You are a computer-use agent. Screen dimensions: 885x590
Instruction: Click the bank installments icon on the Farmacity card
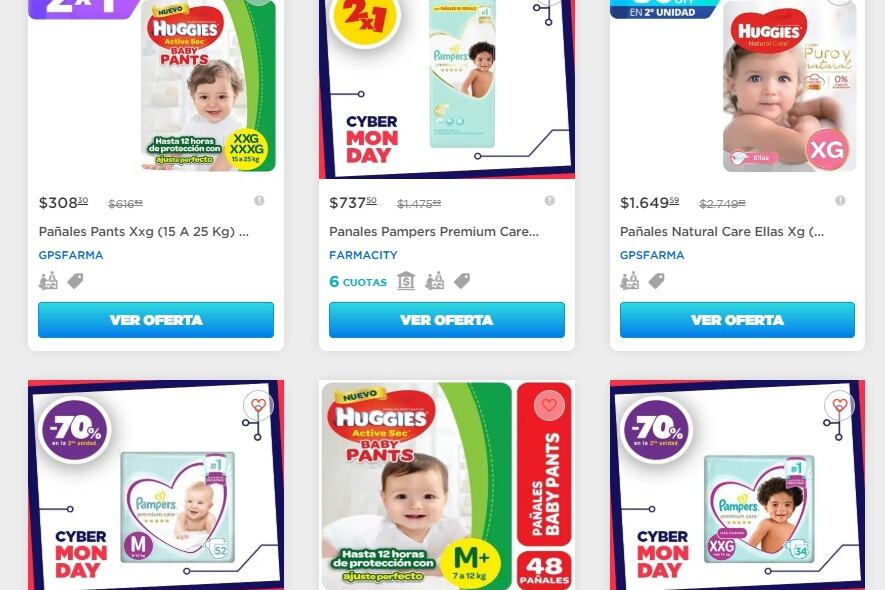(x=406, y=281)
